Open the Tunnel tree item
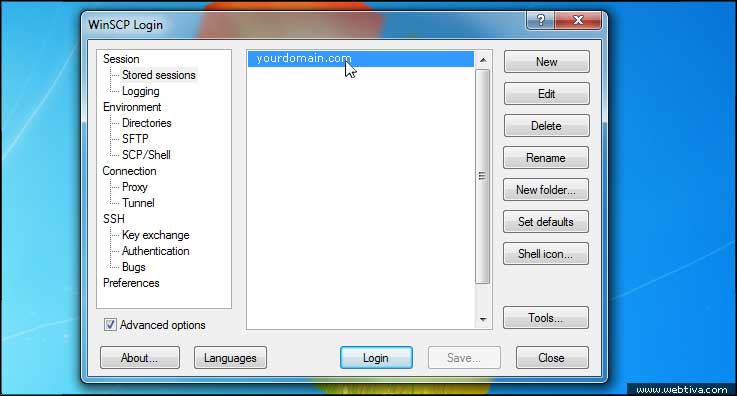Screen dimensions: 737x396 click(x=138, y=202)
